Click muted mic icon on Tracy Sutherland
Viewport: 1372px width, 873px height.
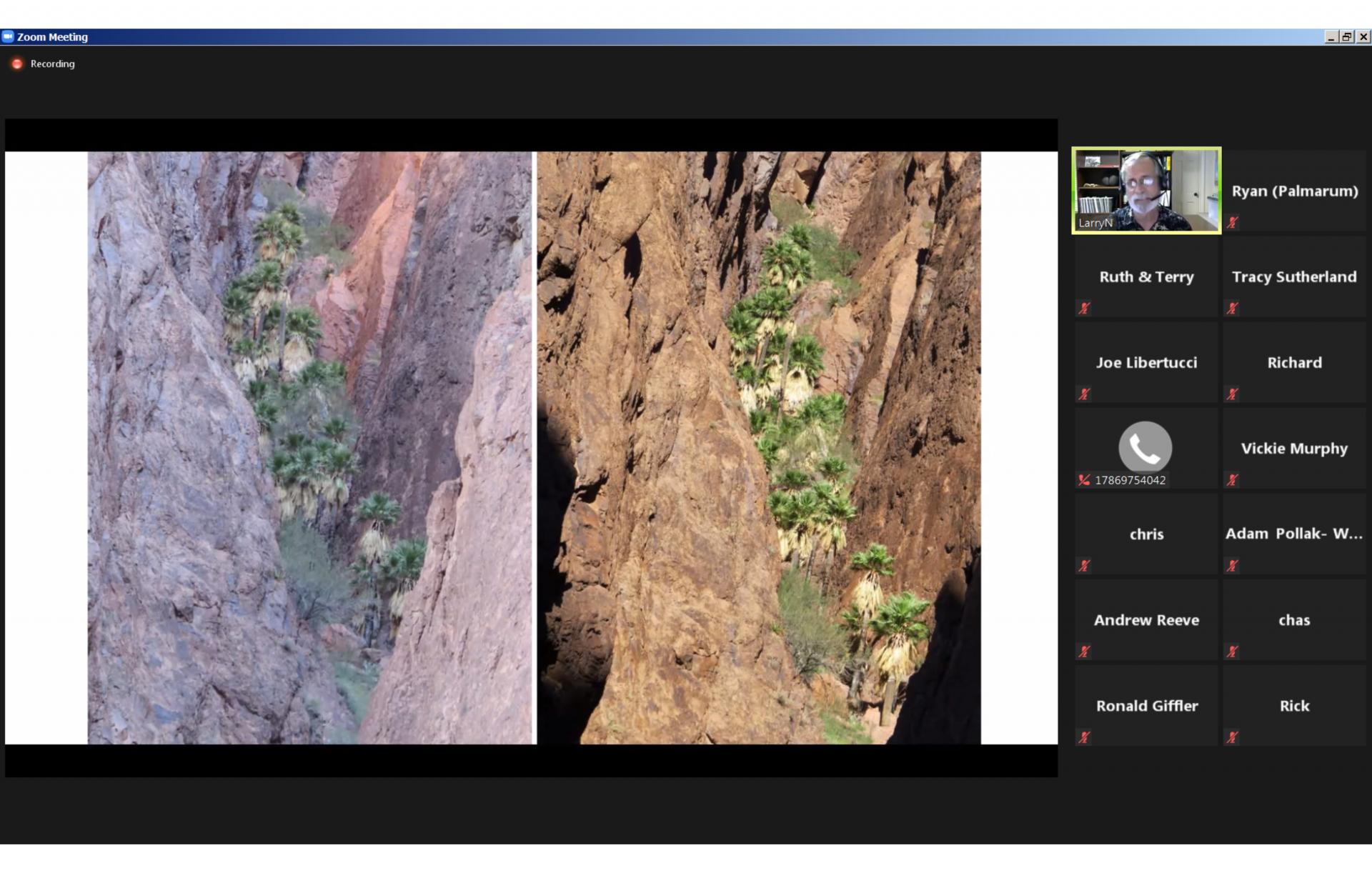(1232, 309)
